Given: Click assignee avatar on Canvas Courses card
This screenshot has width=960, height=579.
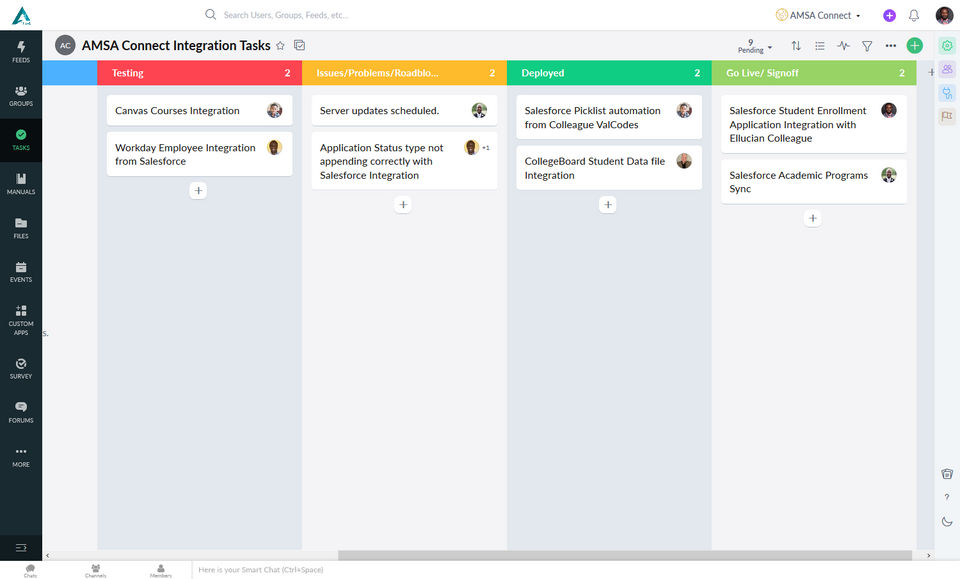Looking at the screenshot, I should (274, 110).
